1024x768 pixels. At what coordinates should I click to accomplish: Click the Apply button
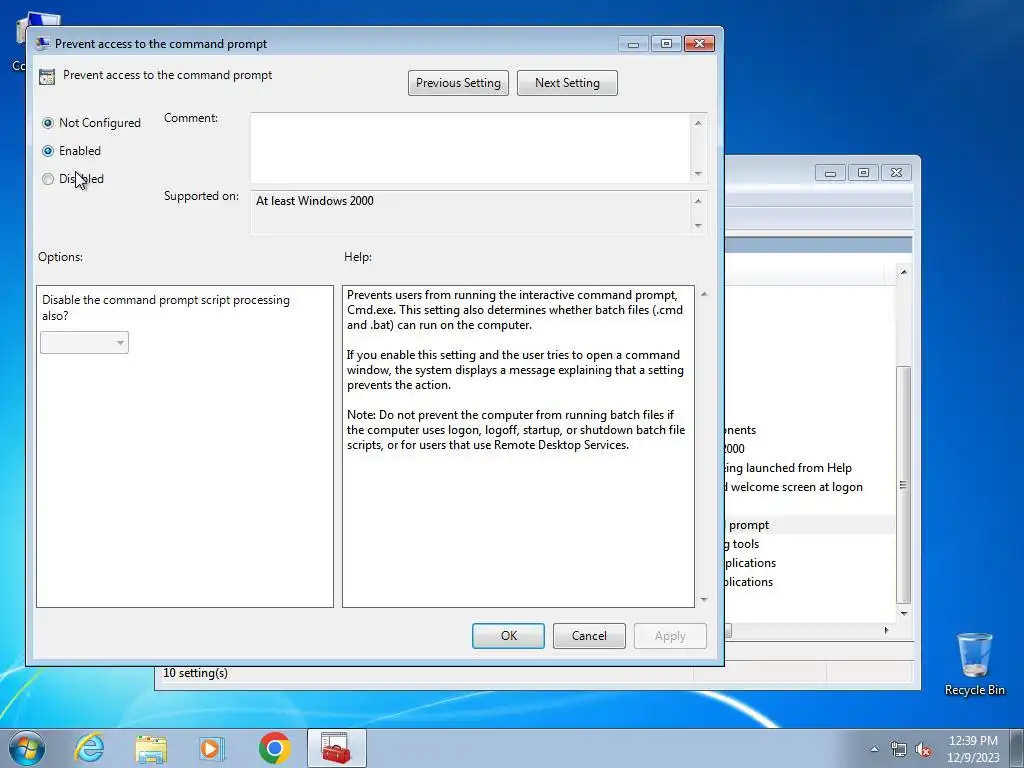(670, 635)
